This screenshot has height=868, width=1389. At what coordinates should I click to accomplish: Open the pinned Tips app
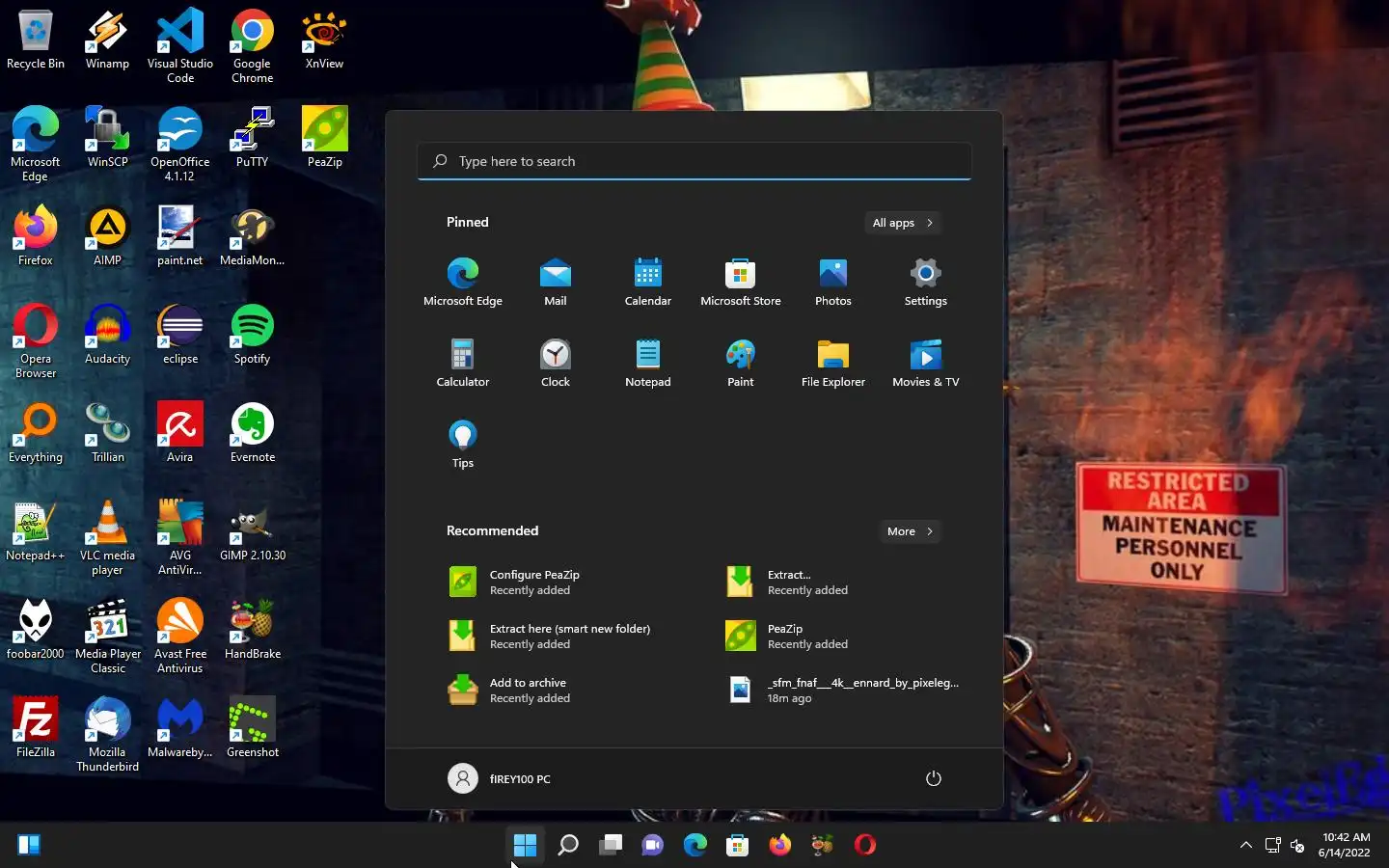[x=462, y=444]
